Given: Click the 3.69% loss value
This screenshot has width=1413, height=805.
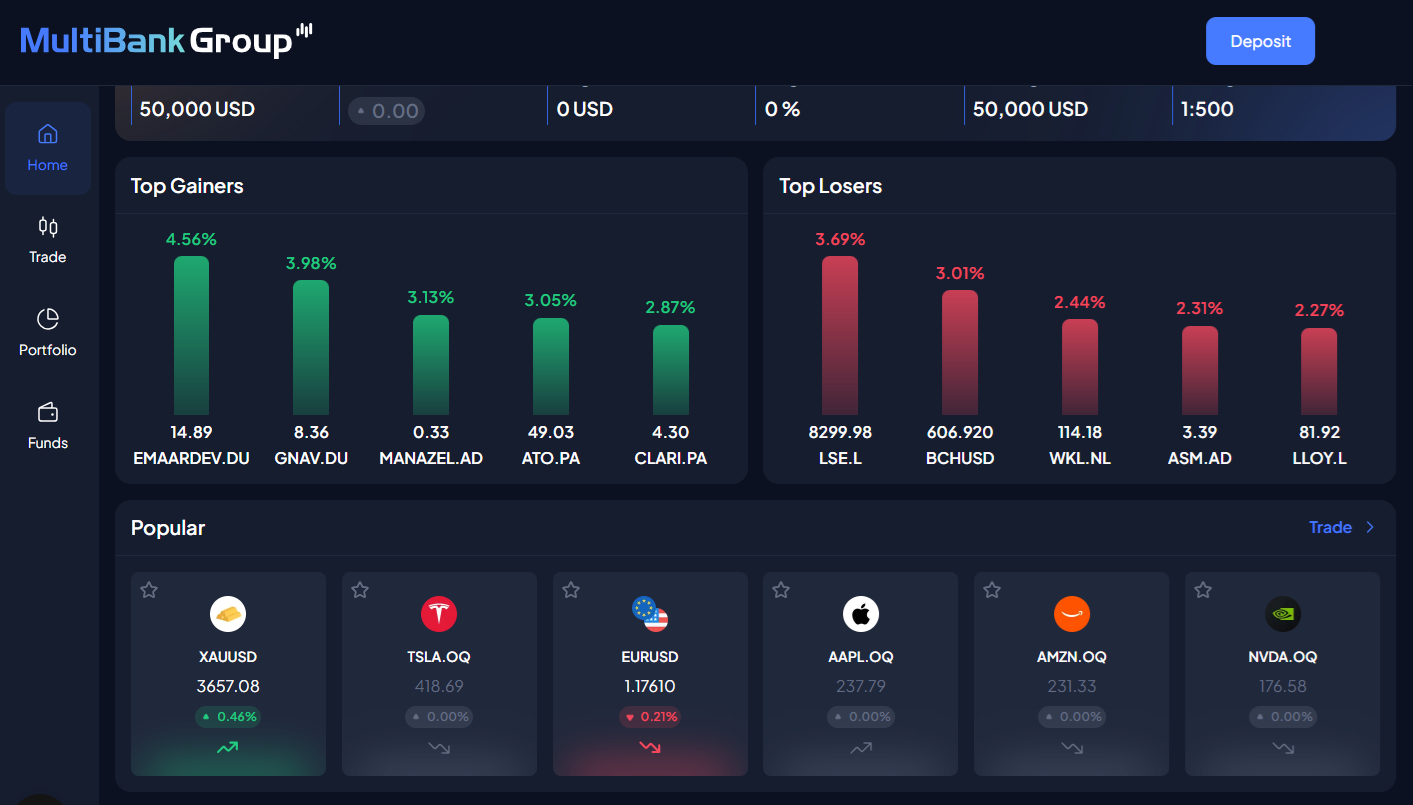Looking at the screenshot, I should pyautogui.click(x=840, y=239).
